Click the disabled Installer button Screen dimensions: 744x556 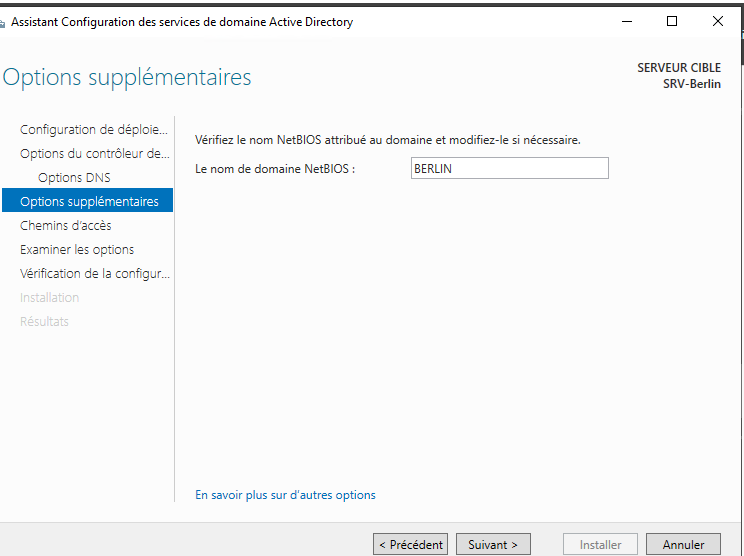pyautogui.click(x=600, y=545)
